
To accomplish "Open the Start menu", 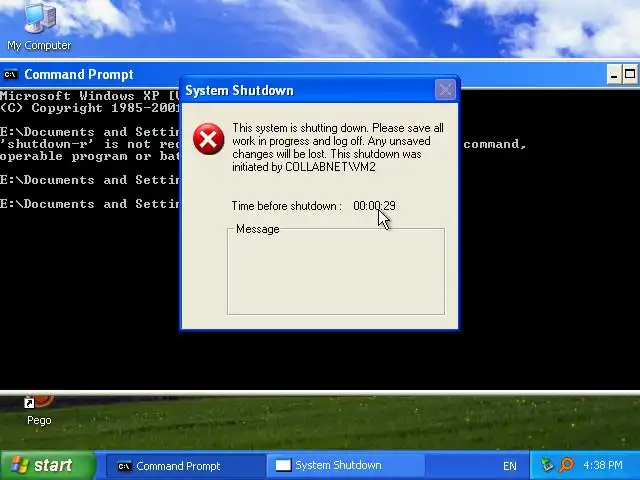I will coord(47,465).
